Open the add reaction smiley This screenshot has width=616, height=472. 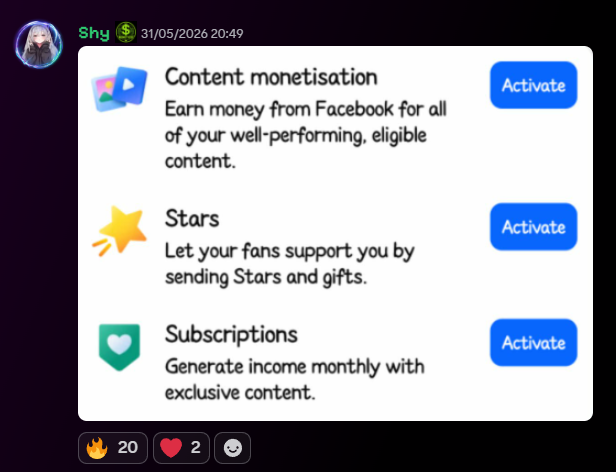click(x=233, y=448)
